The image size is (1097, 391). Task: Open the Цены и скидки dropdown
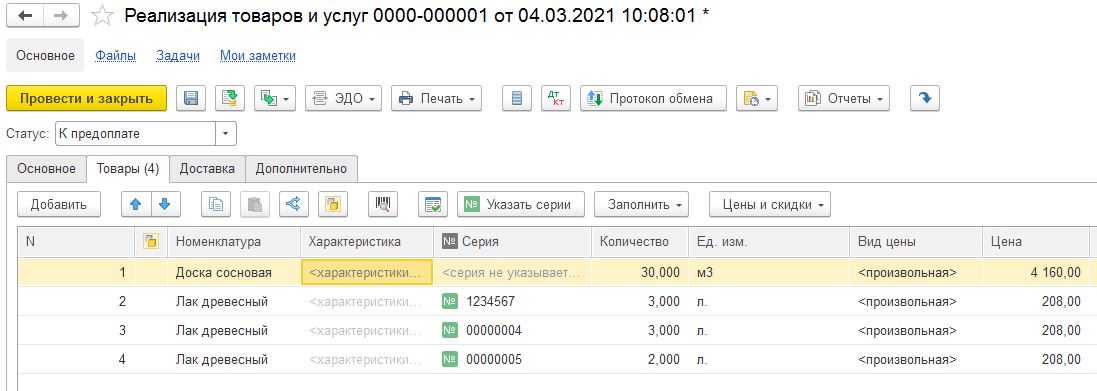click(770, 204)
